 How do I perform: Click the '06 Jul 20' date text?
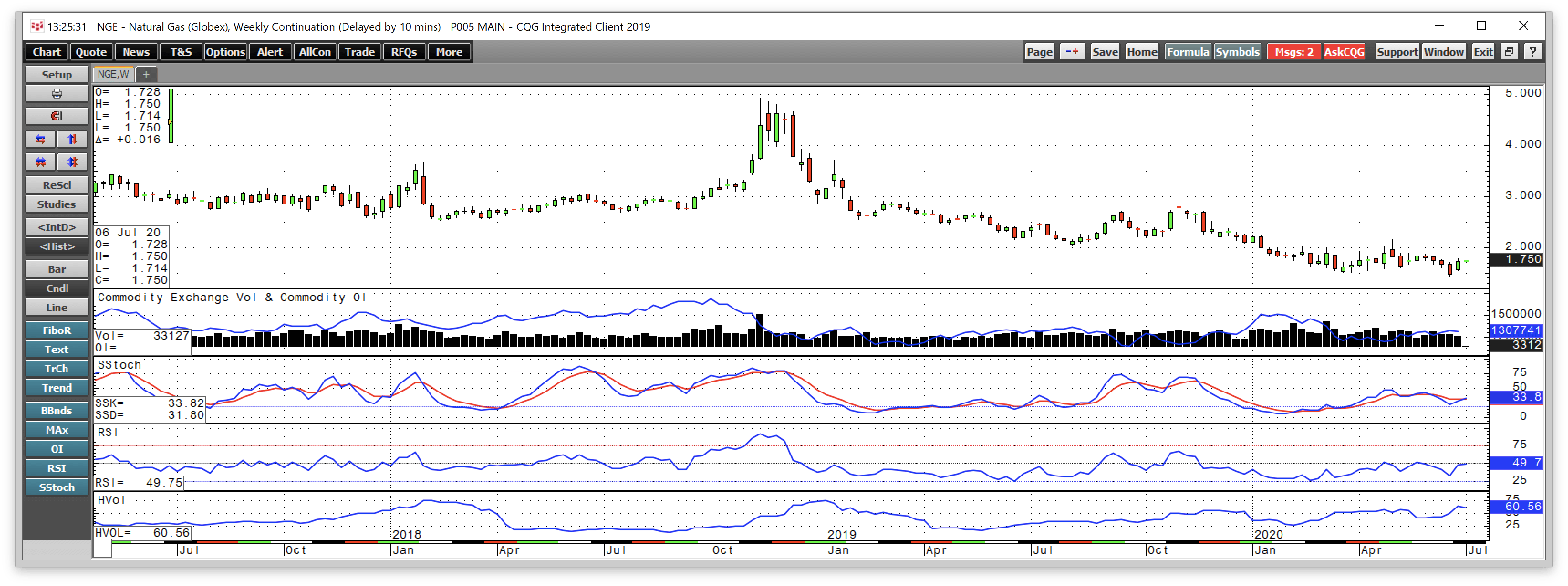[127, 233]
